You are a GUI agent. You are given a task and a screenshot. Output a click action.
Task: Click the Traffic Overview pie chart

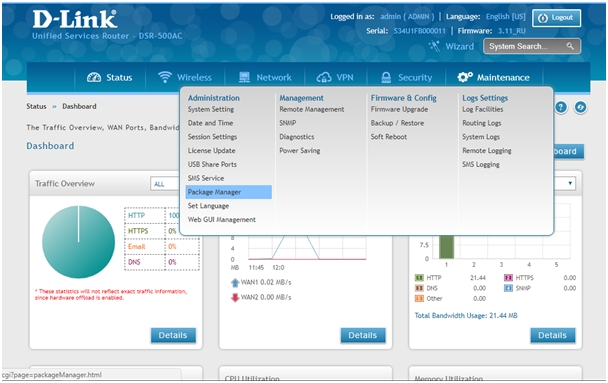click(79, 242)
